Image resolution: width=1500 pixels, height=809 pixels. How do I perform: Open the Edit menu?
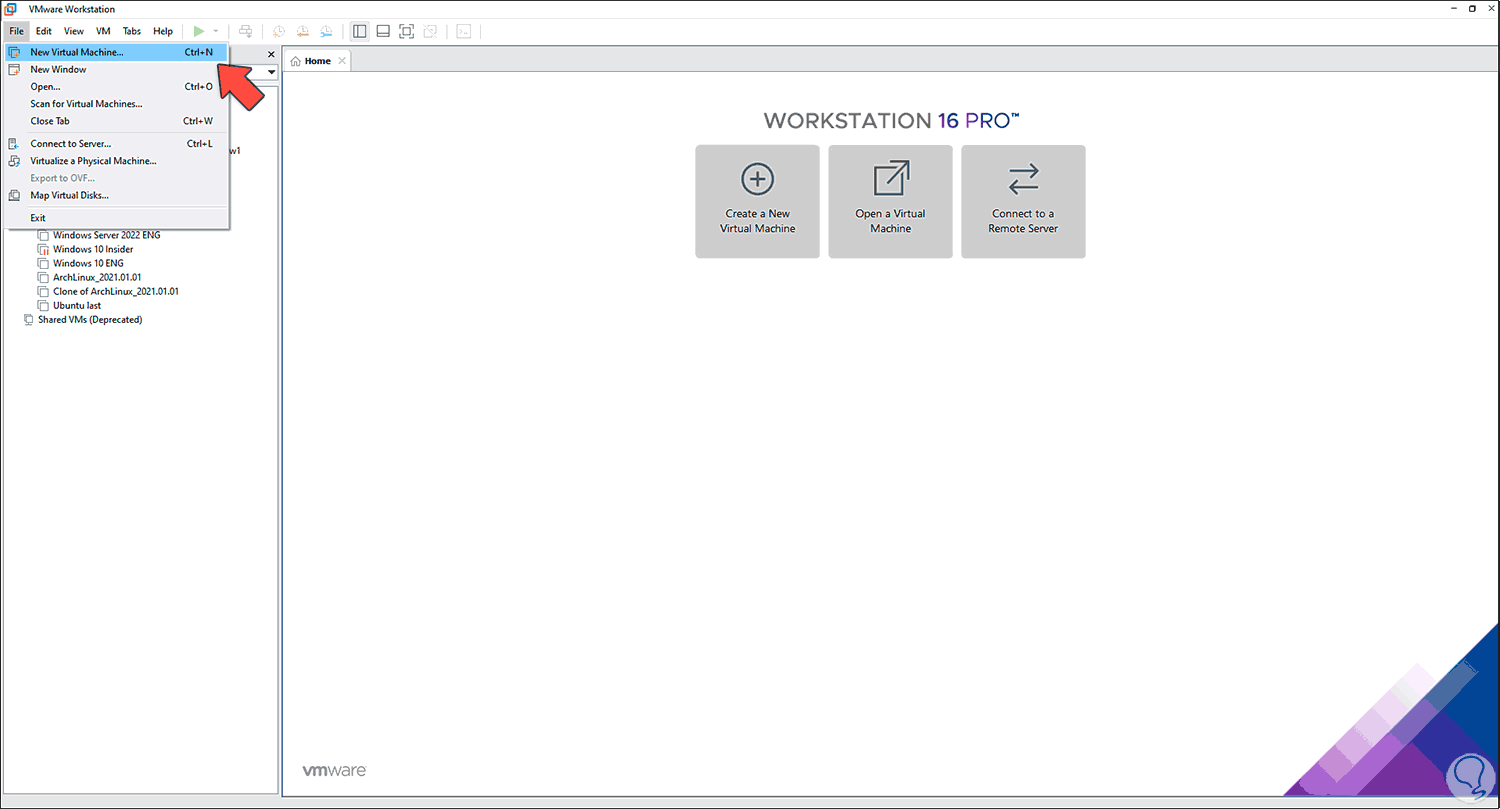click(44, 31)
